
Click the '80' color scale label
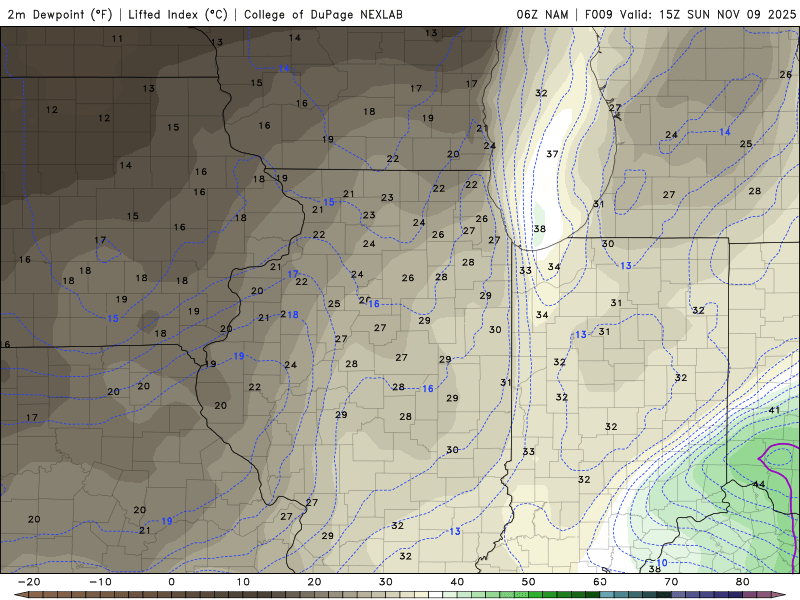pos(743,582)
